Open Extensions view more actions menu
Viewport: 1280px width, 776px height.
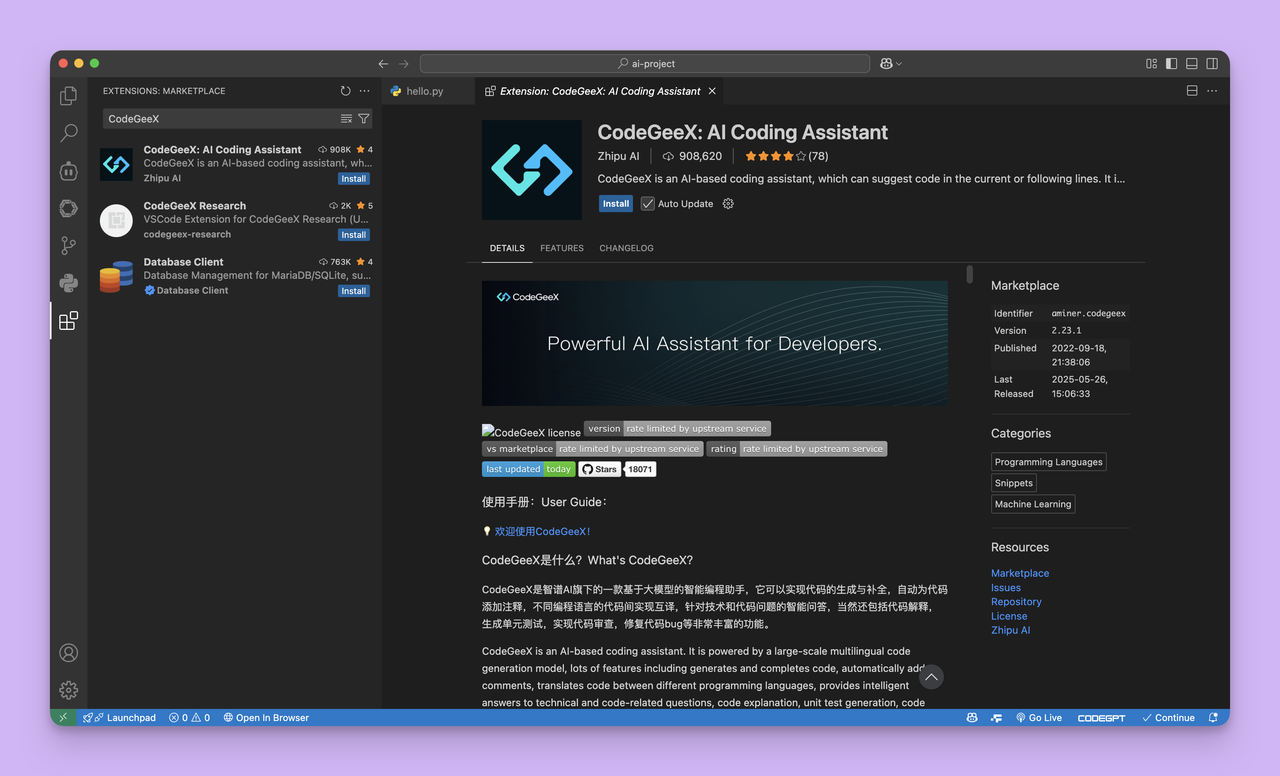(x=364, y=91)
